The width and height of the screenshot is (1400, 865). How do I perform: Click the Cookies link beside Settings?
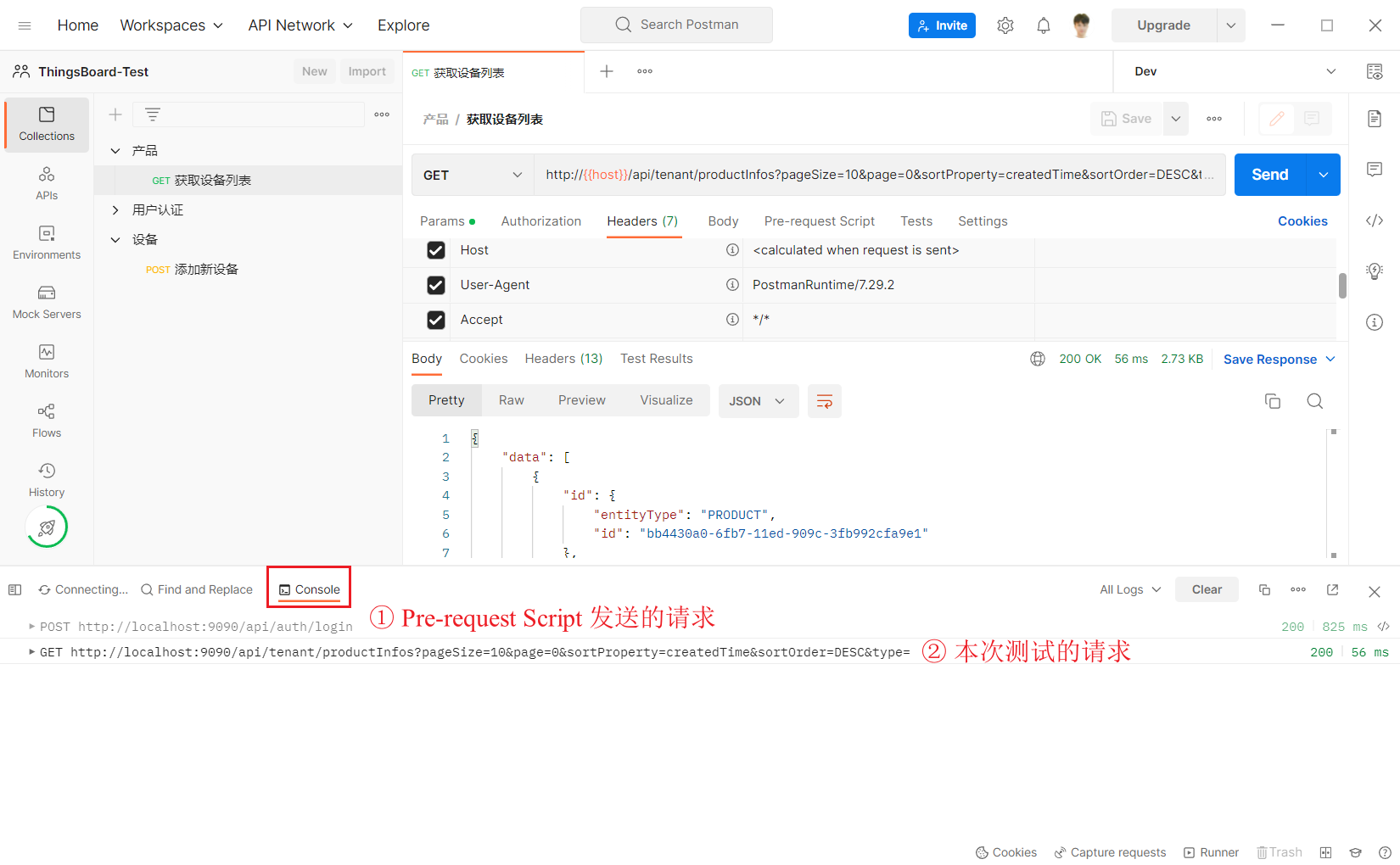tap(1302, 221)
